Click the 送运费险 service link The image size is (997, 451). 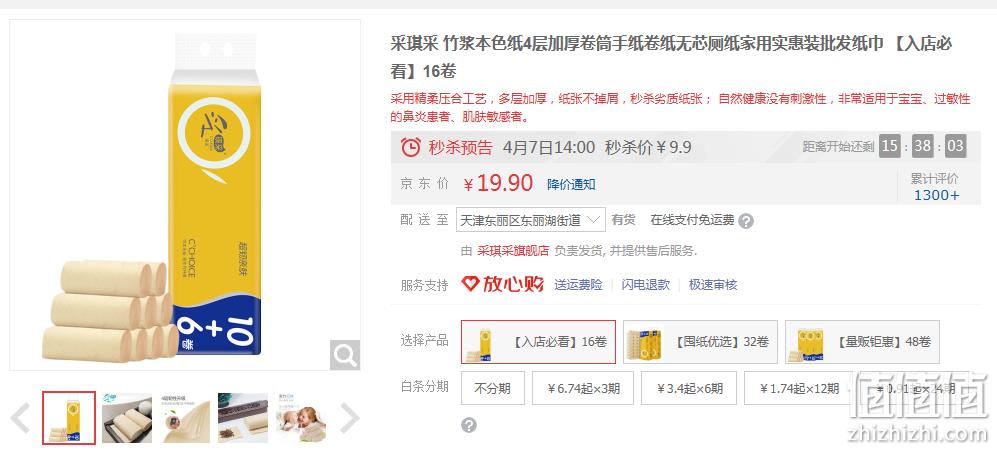[x=578, y=284]
